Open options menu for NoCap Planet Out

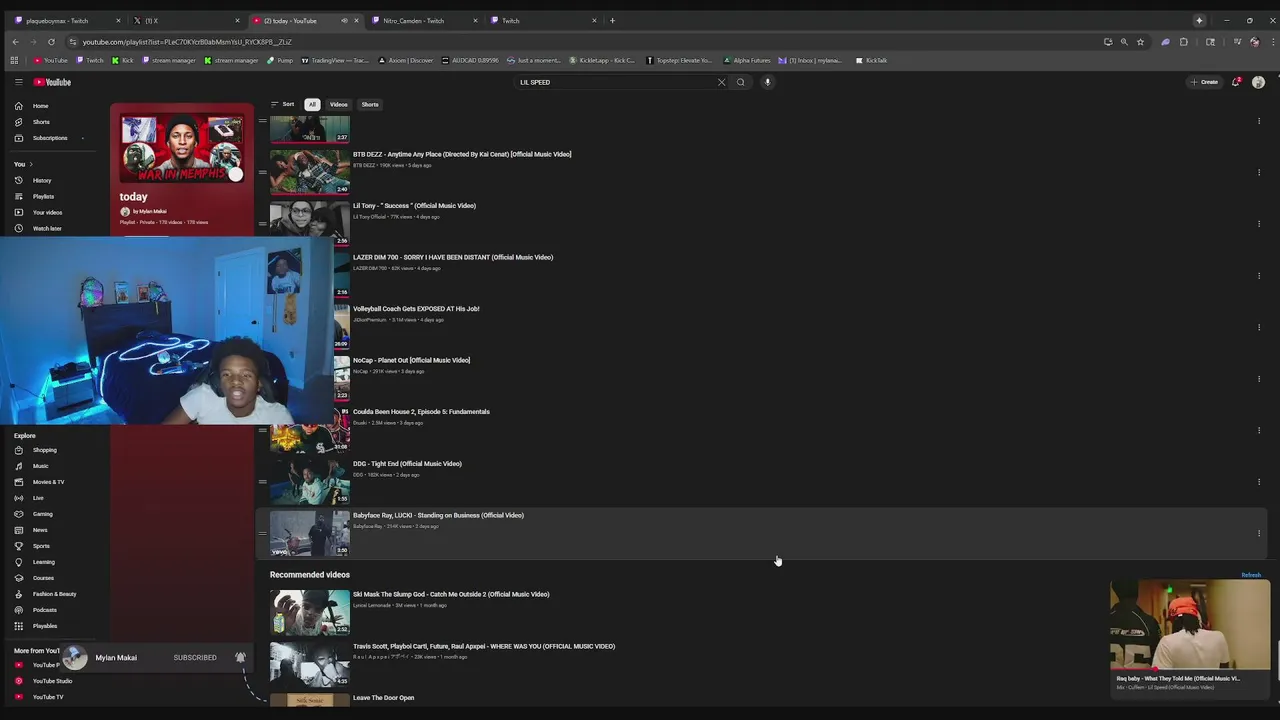[x=1259, y=379]
